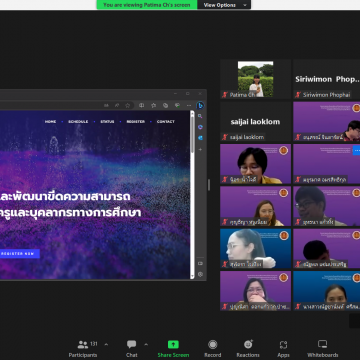This screenshot has height=360, width=360.
Task: Select the SCHEDULE menu on the webpage
Action: 78,122
